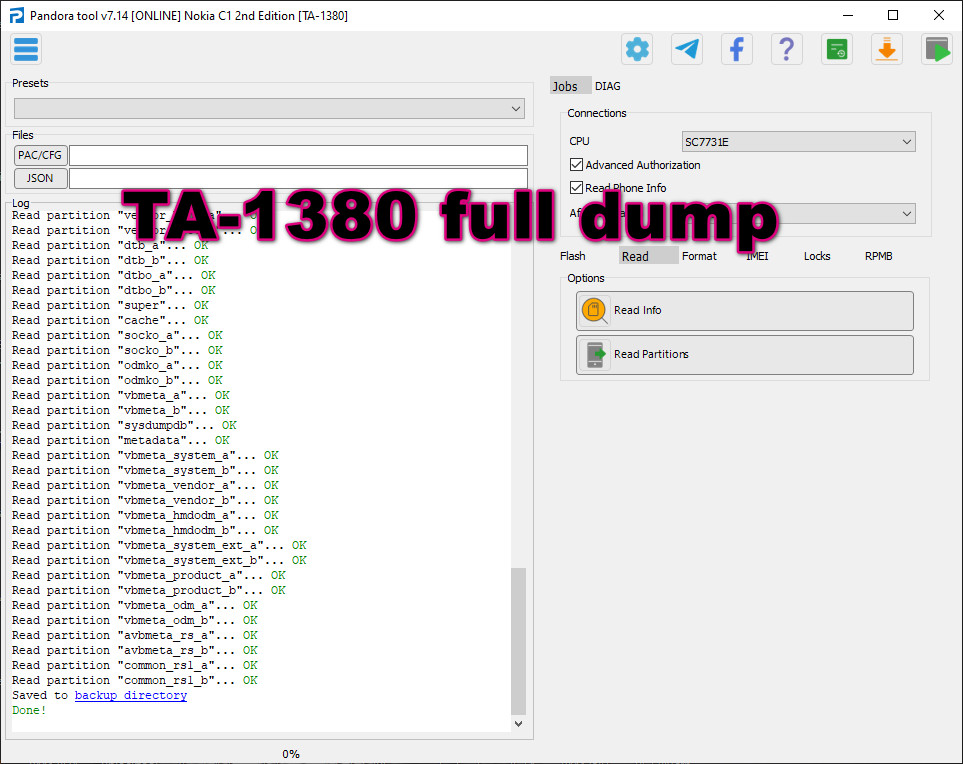
Task: Click the log vertical scrollbar thumb
Action: point(518,641)
